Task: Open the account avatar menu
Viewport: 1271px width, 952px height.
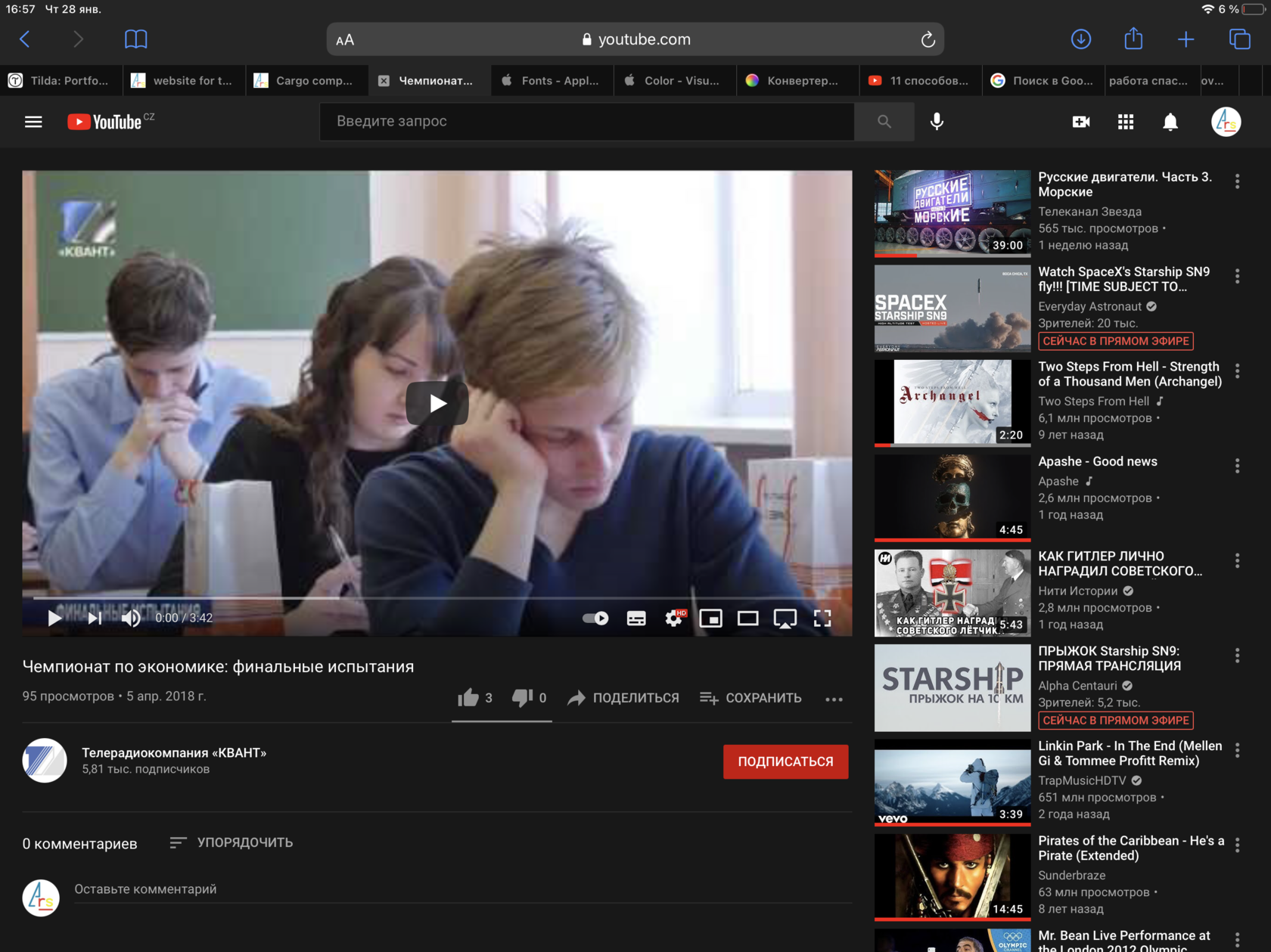Action: [1226, 122]
